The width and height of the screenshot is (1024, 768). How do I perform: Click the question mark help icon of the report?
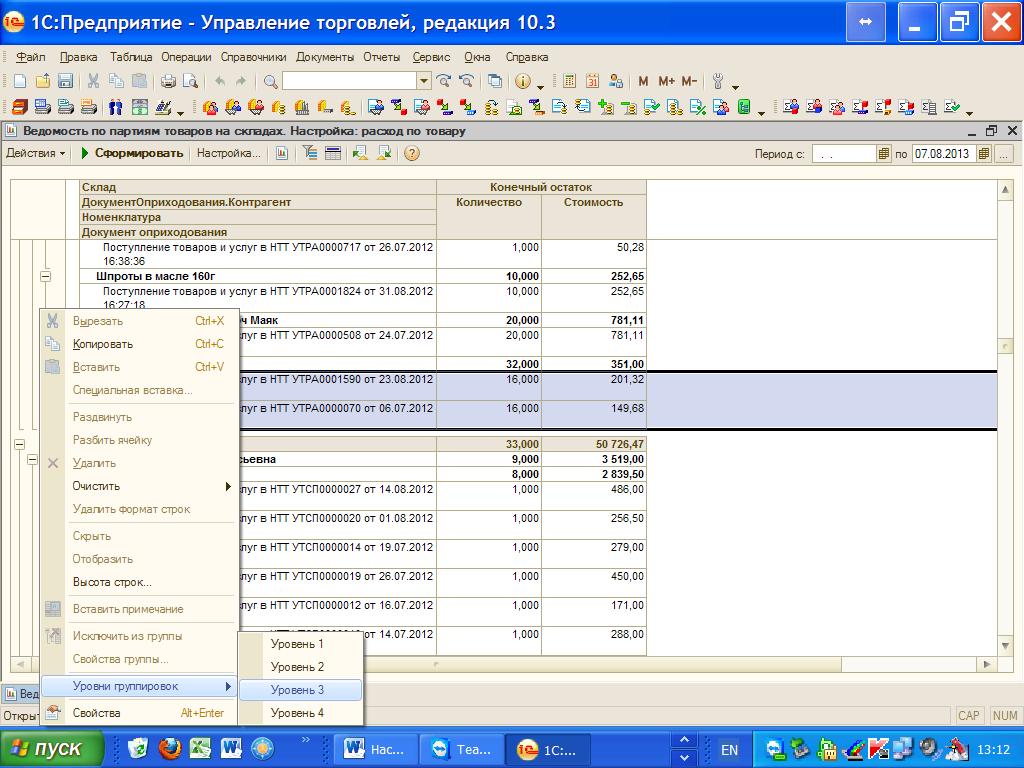click(411, 153)
